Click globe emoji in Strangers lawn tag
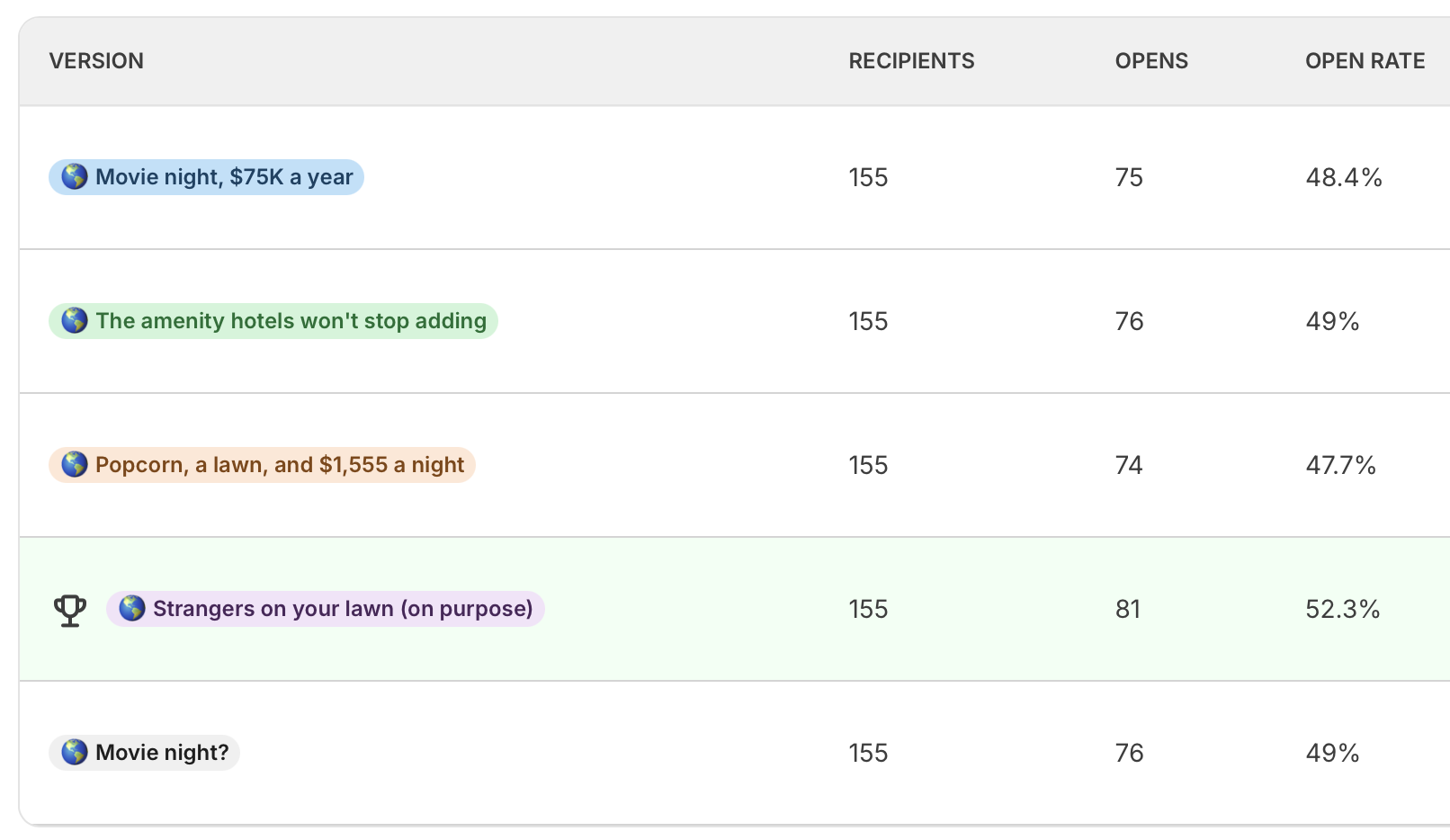Viewport: 1450px width, 840px height. click(131, 608)
